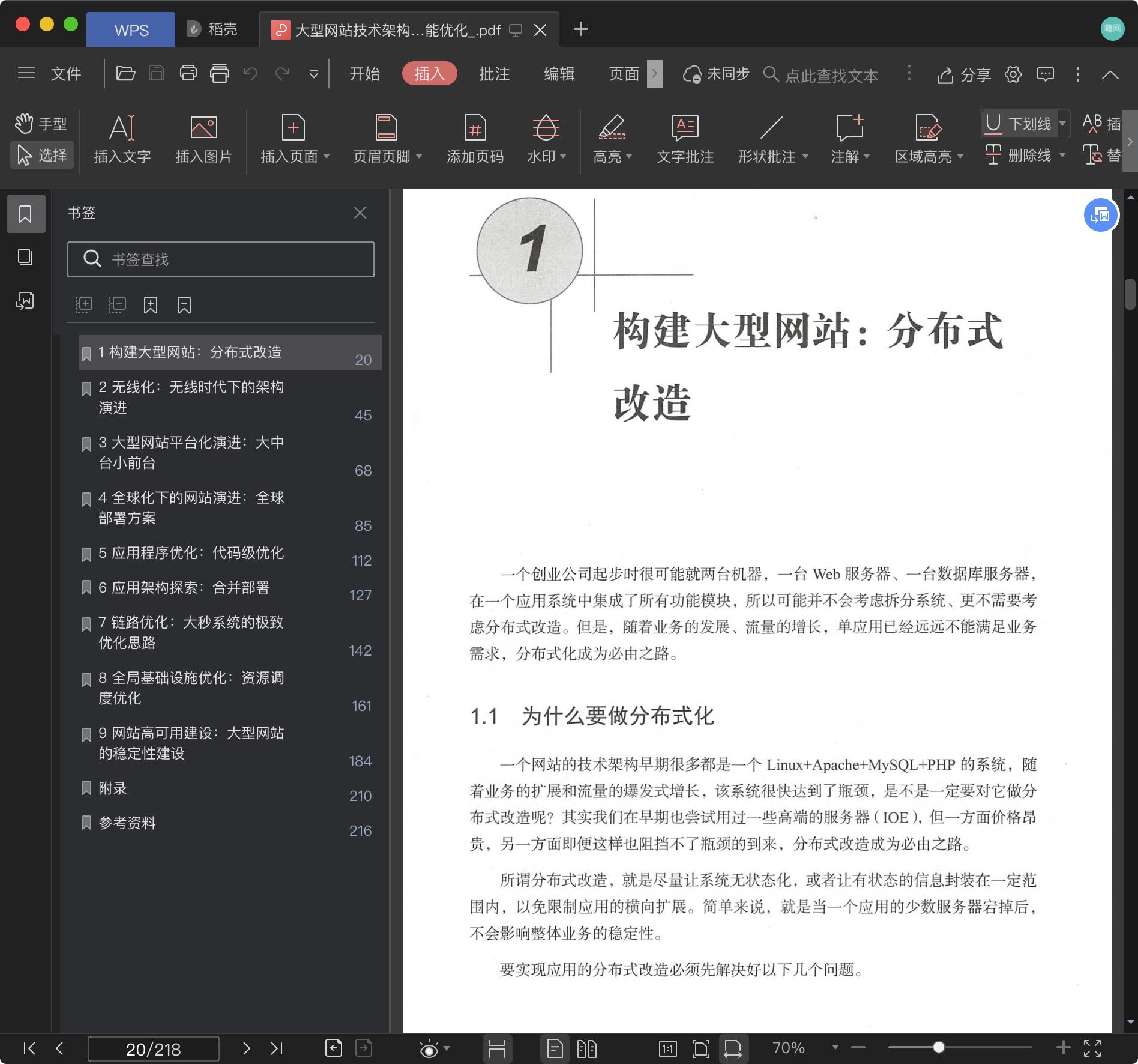Open bookmark 5 应用程序优化：代码级优化

click(230, 554)
